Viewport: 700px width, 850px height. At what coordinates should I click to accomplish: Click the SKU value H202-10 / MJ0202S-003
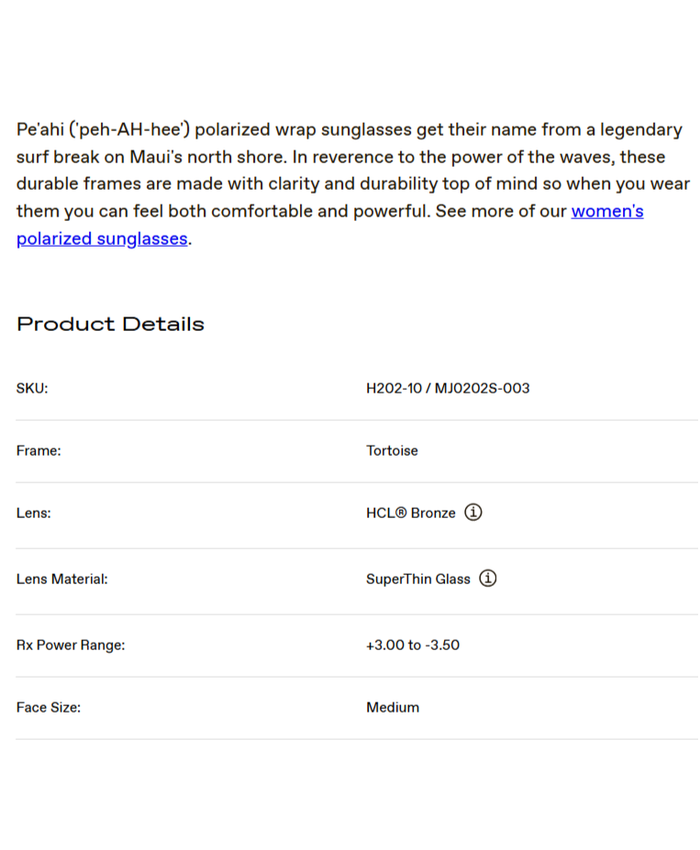coord(447,388)
